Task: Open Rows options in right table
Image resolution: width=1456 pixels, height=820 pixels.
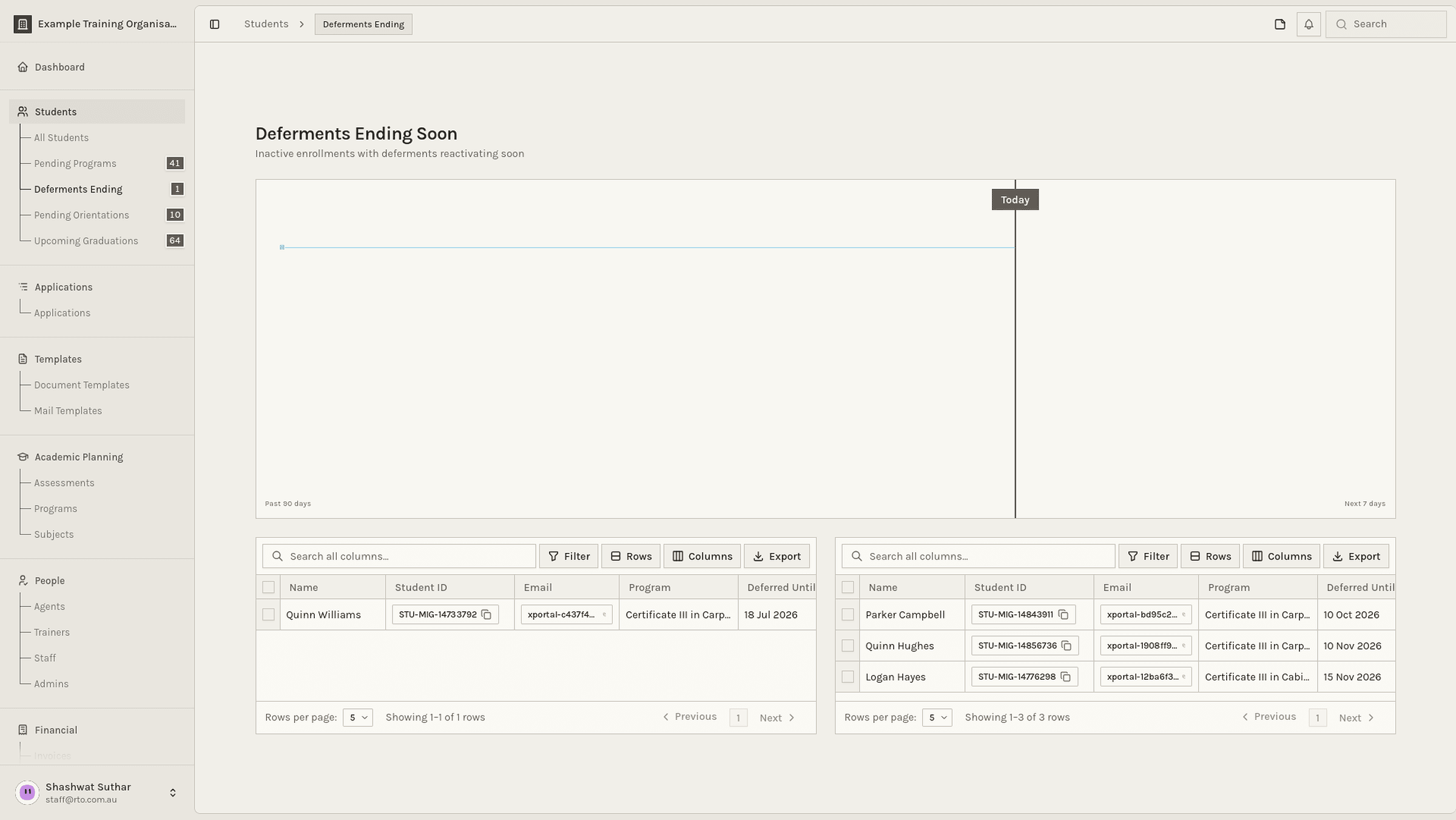Action: coord(1210,557)
